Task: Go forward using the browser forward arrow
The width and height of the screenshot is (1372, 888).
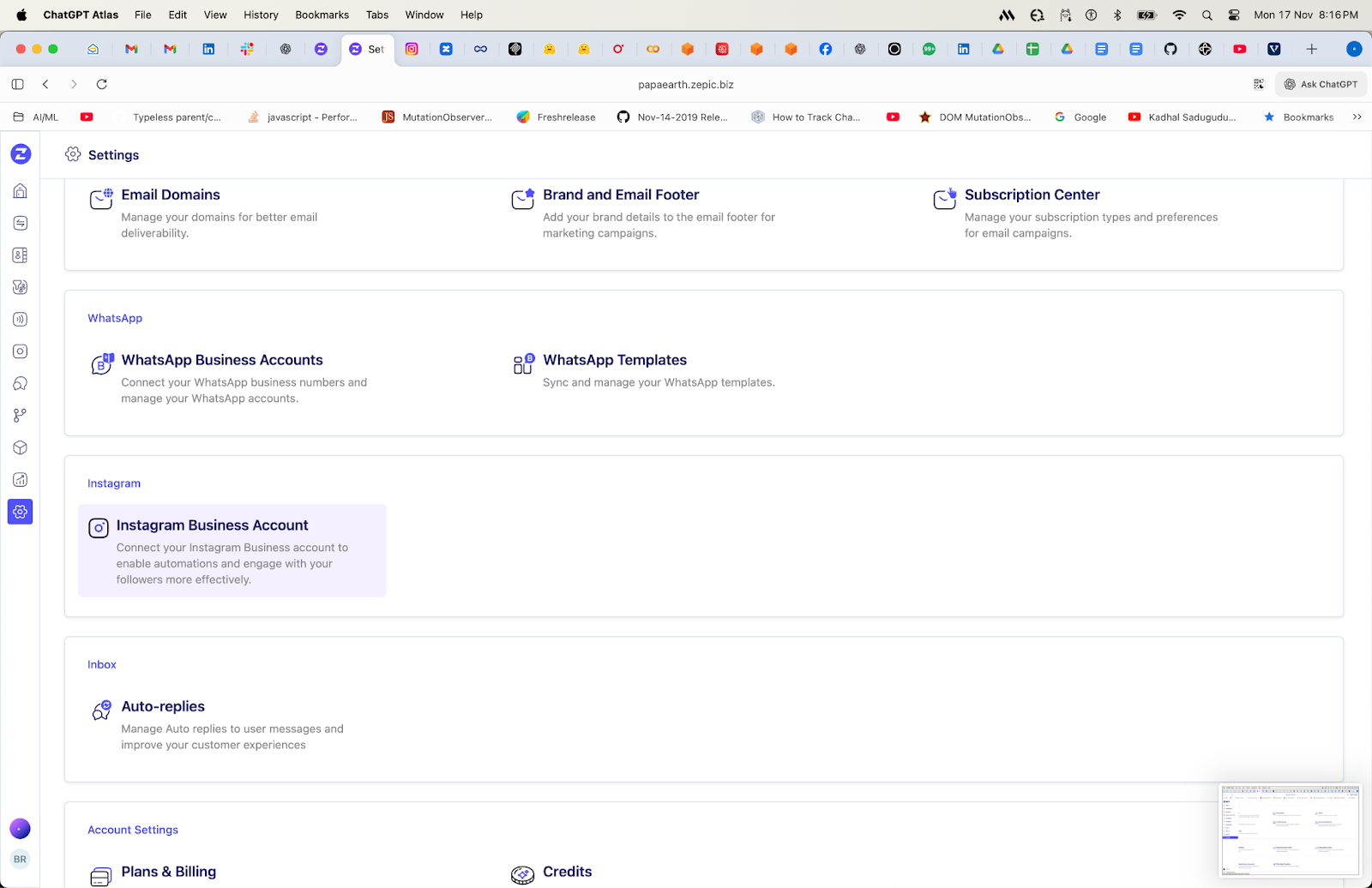Action: (74, 84)
